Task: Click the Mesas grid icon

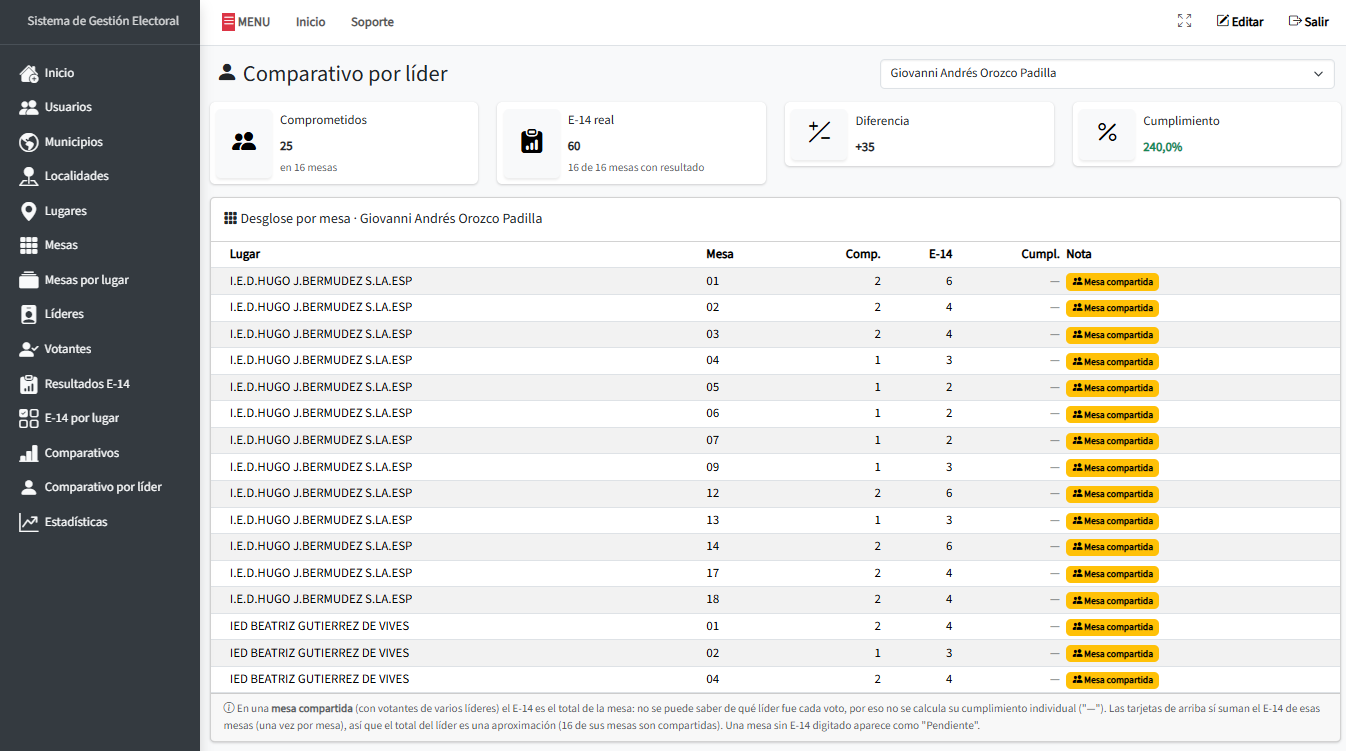Action: (28, 245)
